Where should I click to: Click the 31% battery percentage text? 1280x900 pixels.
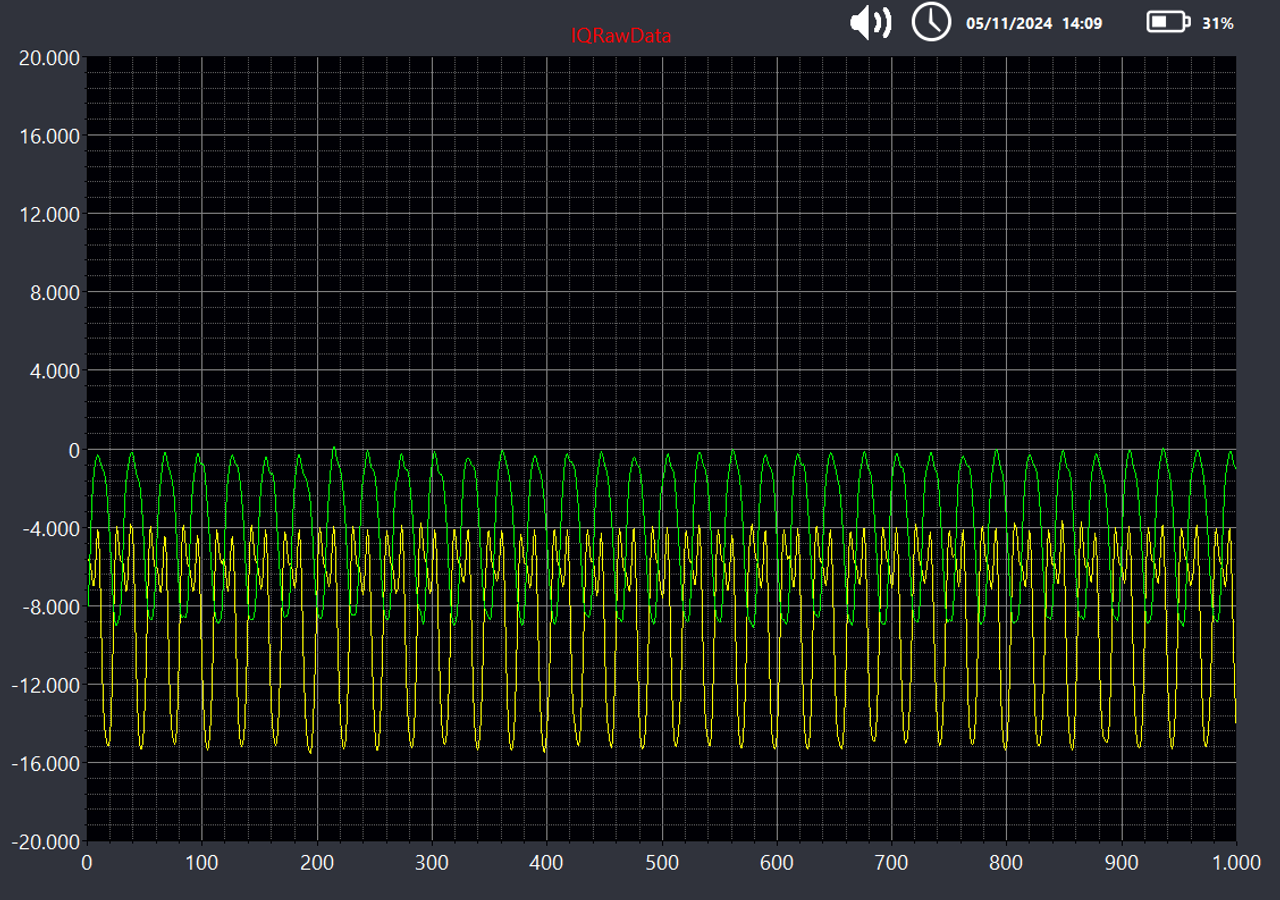1216,24
